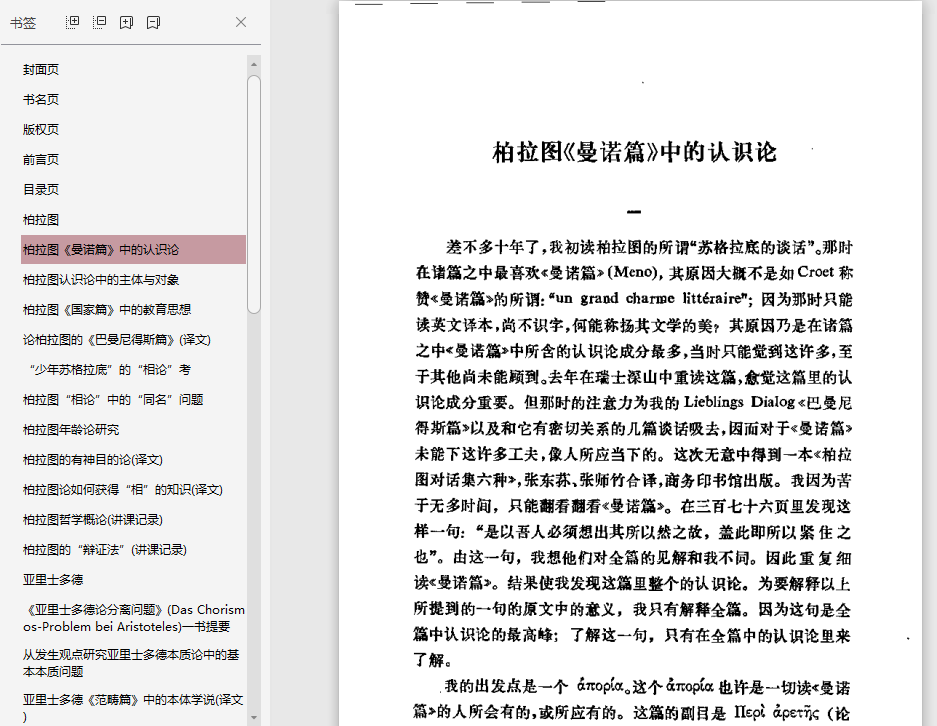Go to 柏拉图《国家篇》中的教育思想
Screen dimensions: 937x726
coord(107,310)
